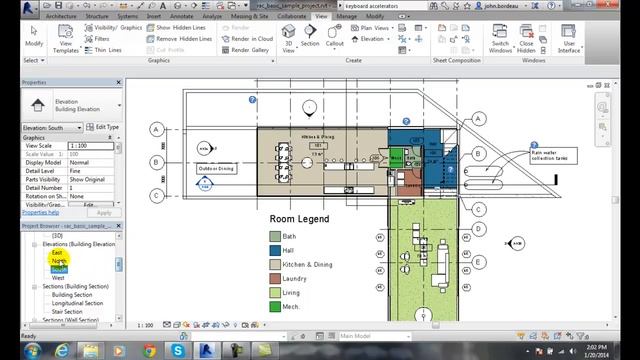Click the Hall blue swatch in legend
The width and height of the screenshot is (640, 360).
[275, 251]
